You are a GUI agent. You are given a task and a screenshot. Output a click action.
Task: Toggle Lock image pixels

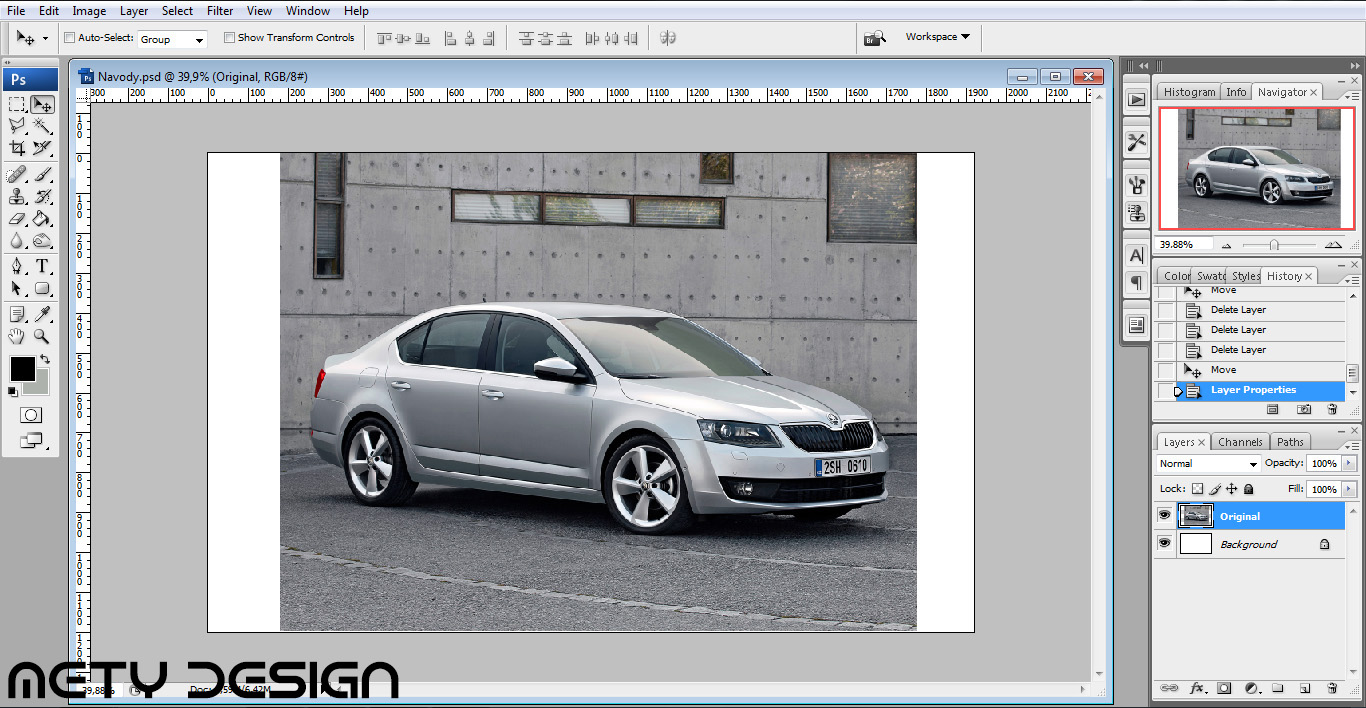pos(1215,489)
